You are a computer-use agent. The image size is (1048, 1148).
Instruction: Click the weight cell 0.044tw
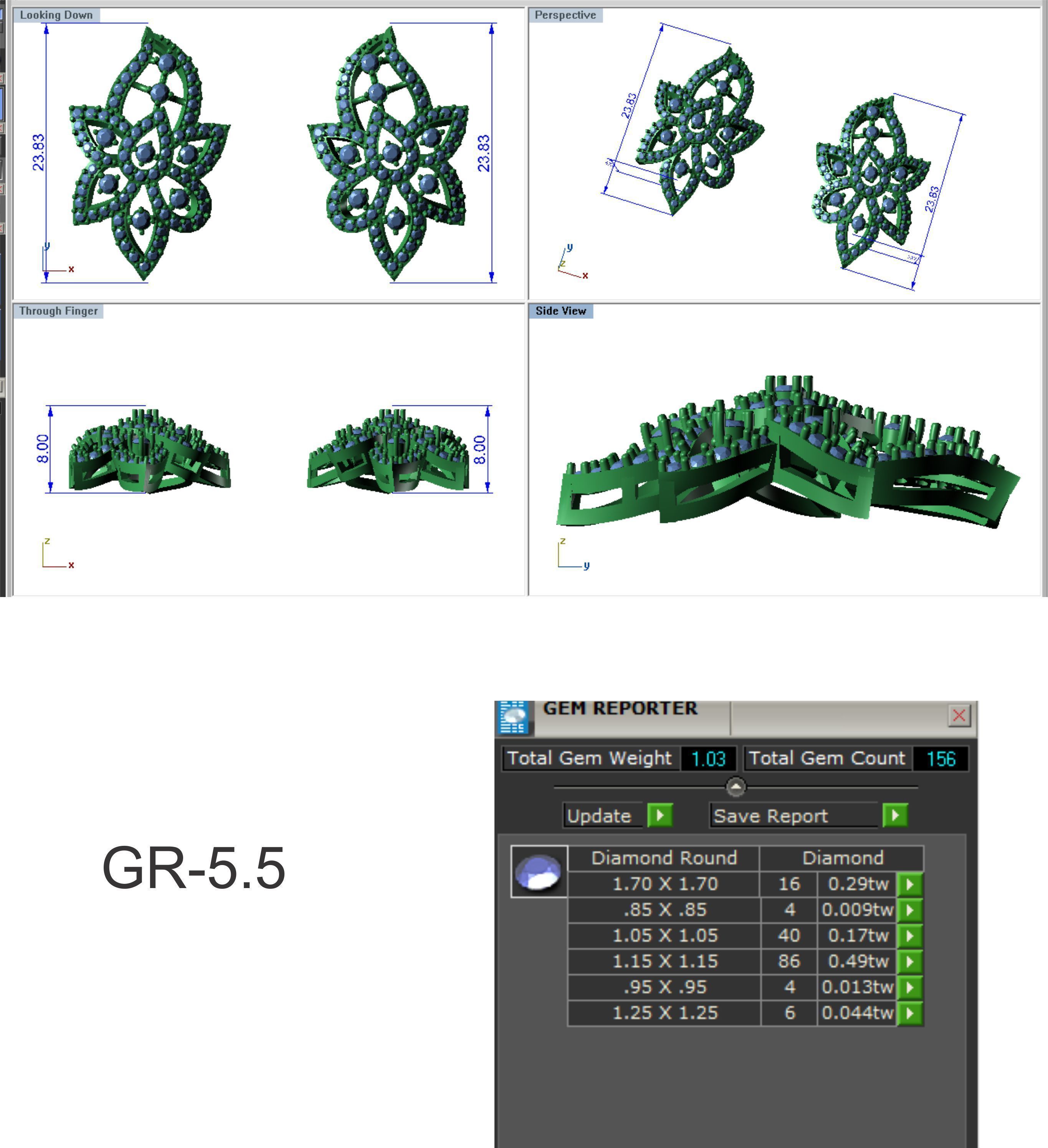[858, 1013]
